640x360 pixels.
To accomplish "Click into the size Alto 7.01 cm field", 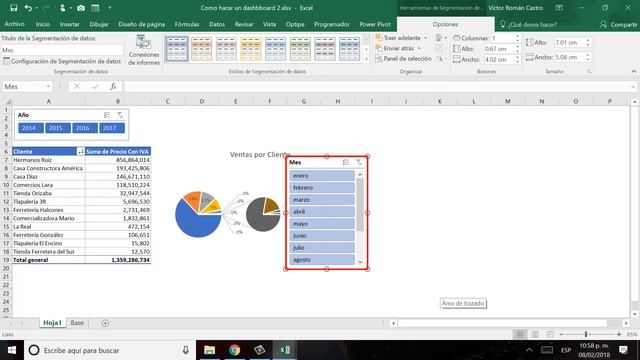I will pos(569,42).
